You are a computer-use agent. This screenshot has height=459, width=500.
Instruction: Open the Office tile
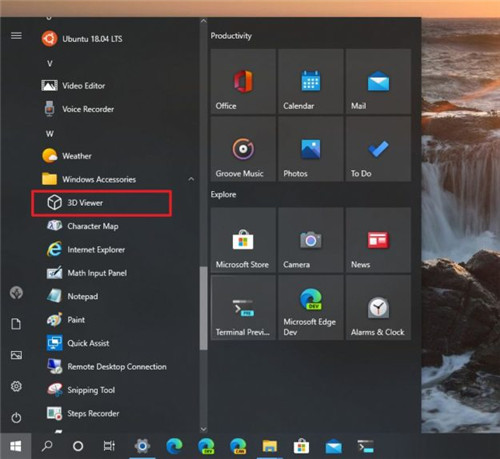pos(243,81)
